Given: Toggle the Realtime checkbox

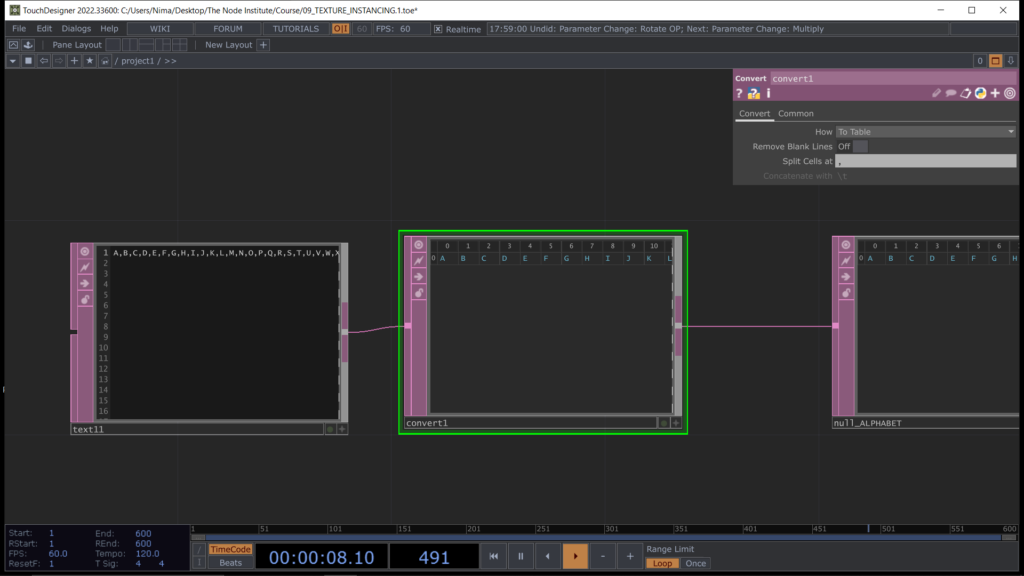Looking at the screenshot, I should [x=438, y=29].
